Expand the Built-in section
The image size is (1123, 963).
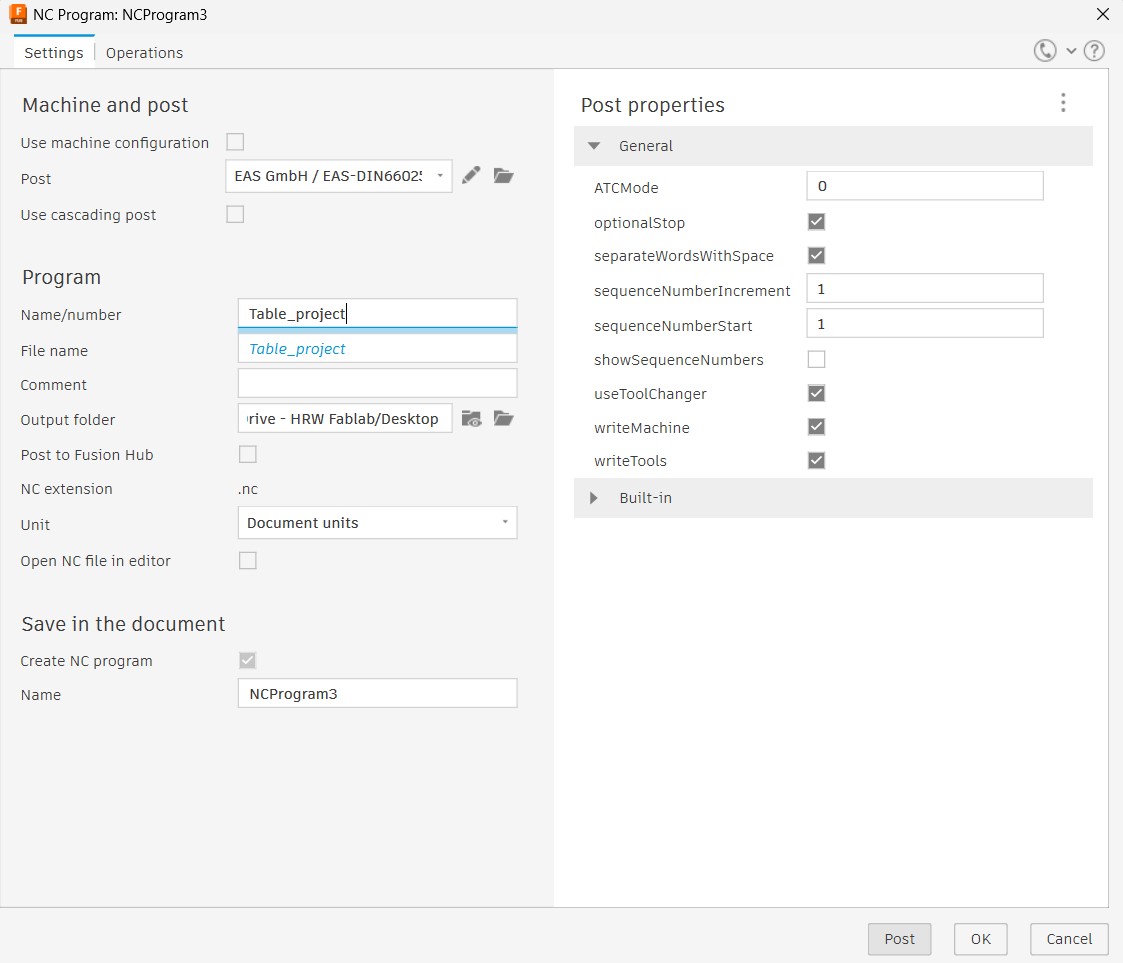[x=594, y=498]
